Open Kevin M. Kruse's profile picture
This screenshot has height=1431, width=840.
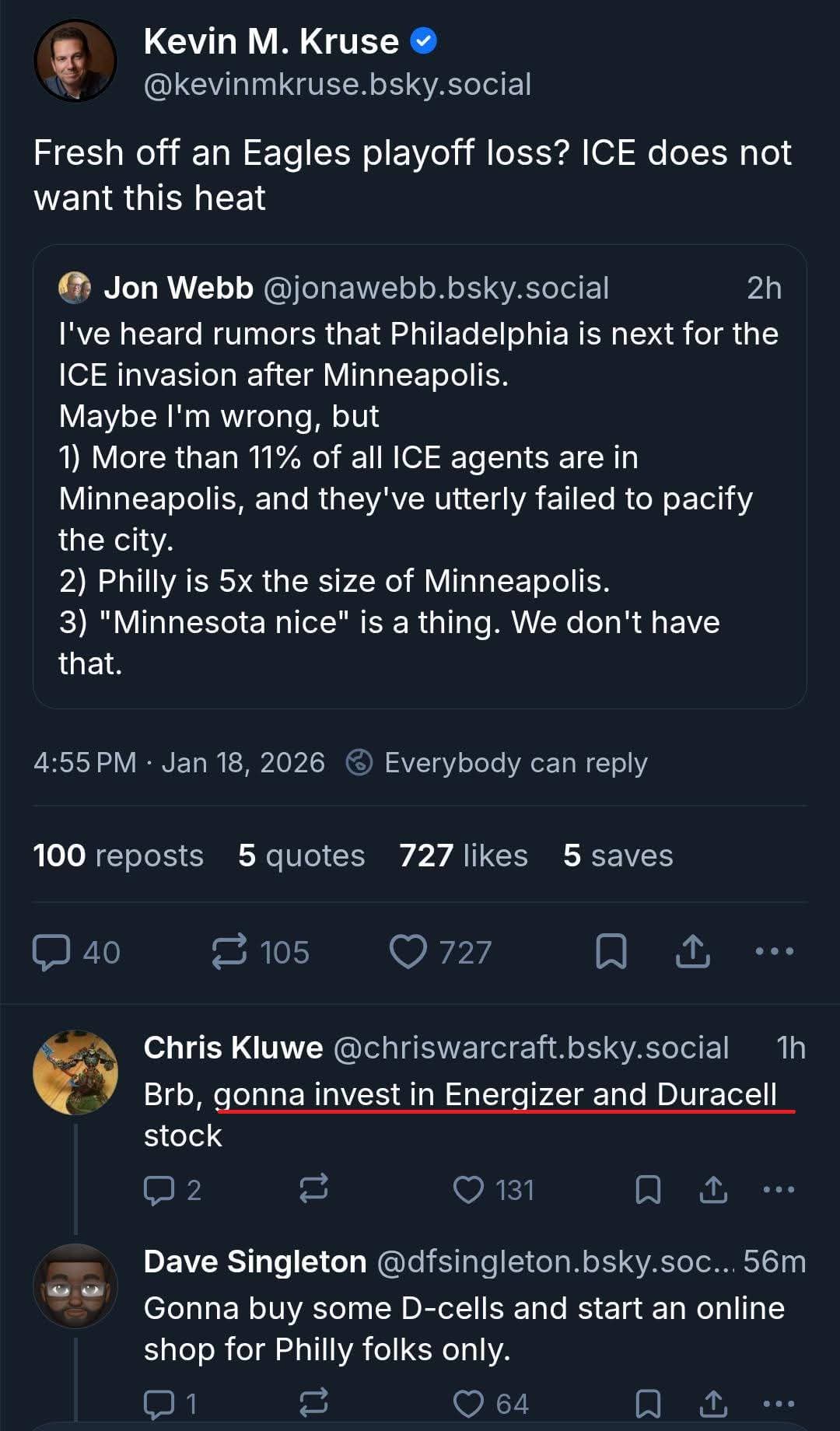75,61
